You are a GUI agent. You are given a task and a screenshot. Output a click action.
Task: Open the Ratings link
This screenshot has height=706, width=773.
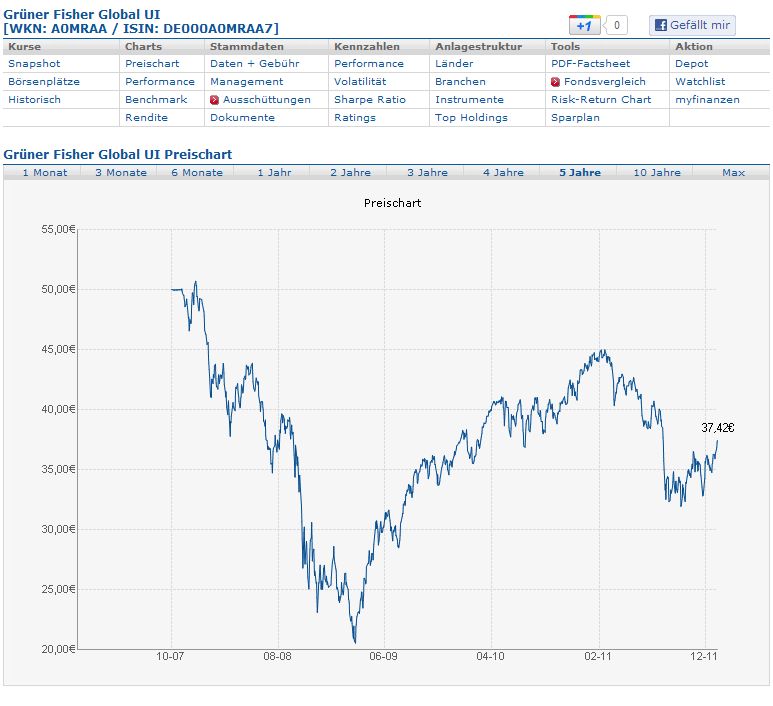click(x=354, y=118)
